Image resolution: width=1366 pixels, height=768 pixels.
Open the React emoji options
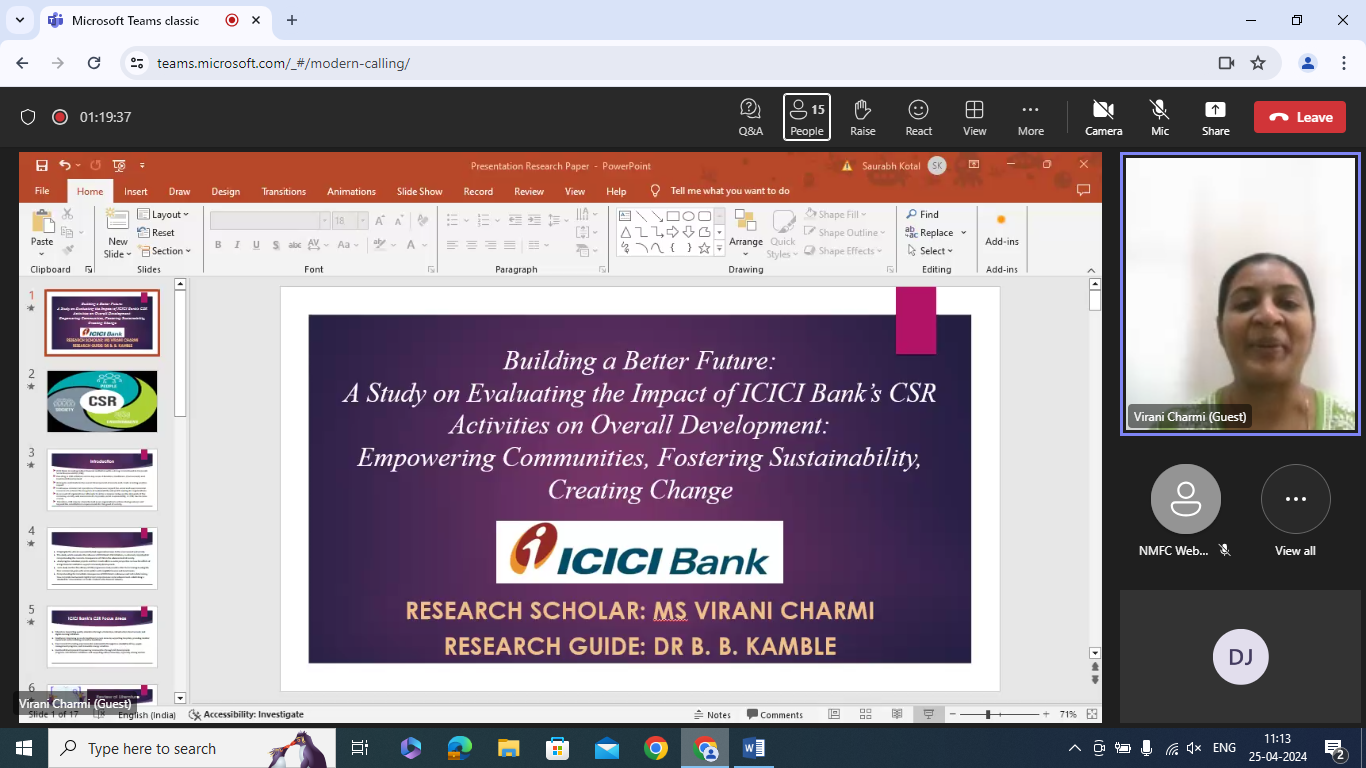pyautogui.click(x=918, y=117)
